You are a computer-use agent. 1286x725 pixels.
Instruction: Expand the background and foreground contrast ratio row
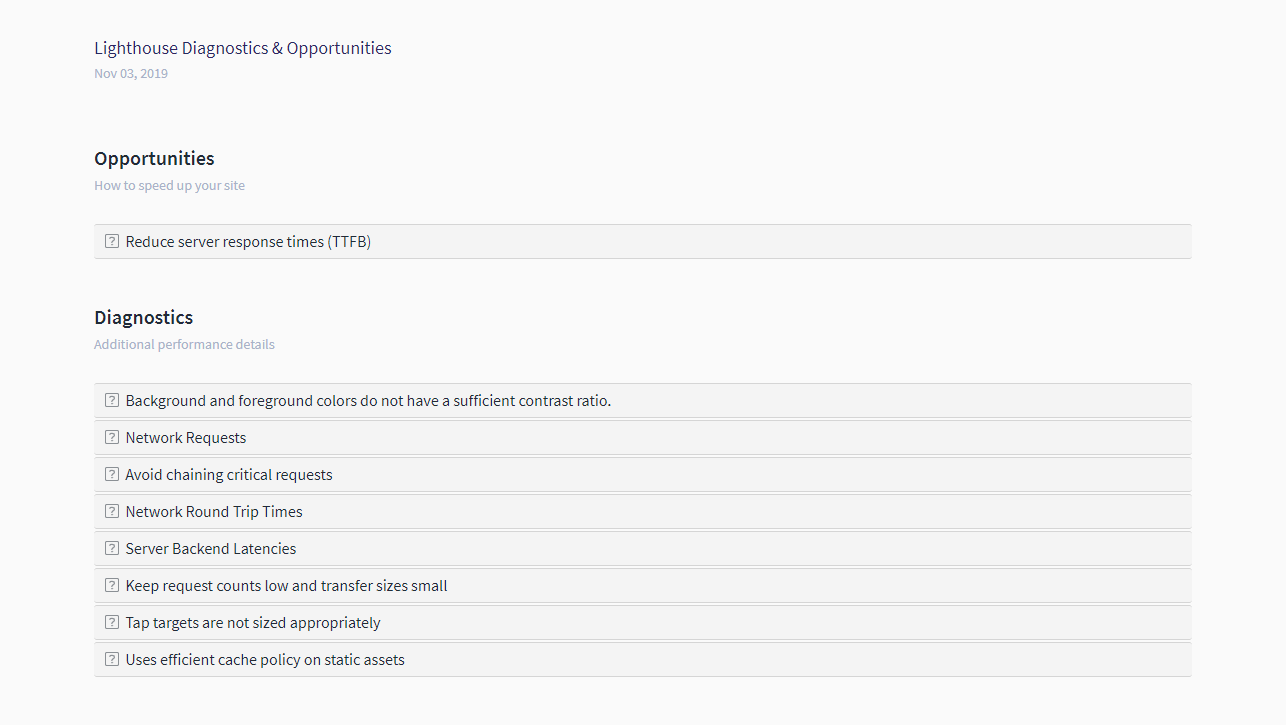point(642,400)
